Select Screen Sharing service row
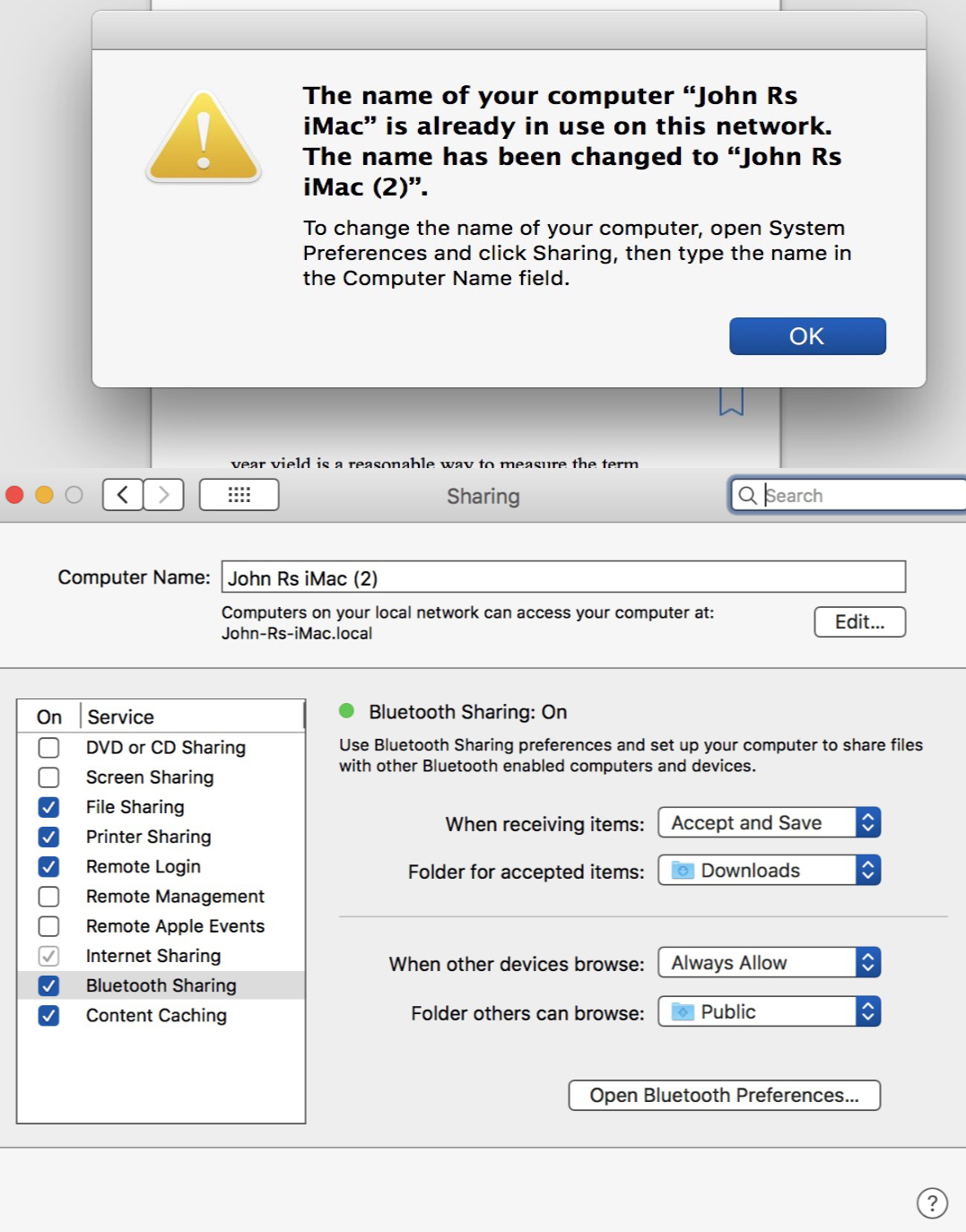966x1232 pixels. point(161,777)
